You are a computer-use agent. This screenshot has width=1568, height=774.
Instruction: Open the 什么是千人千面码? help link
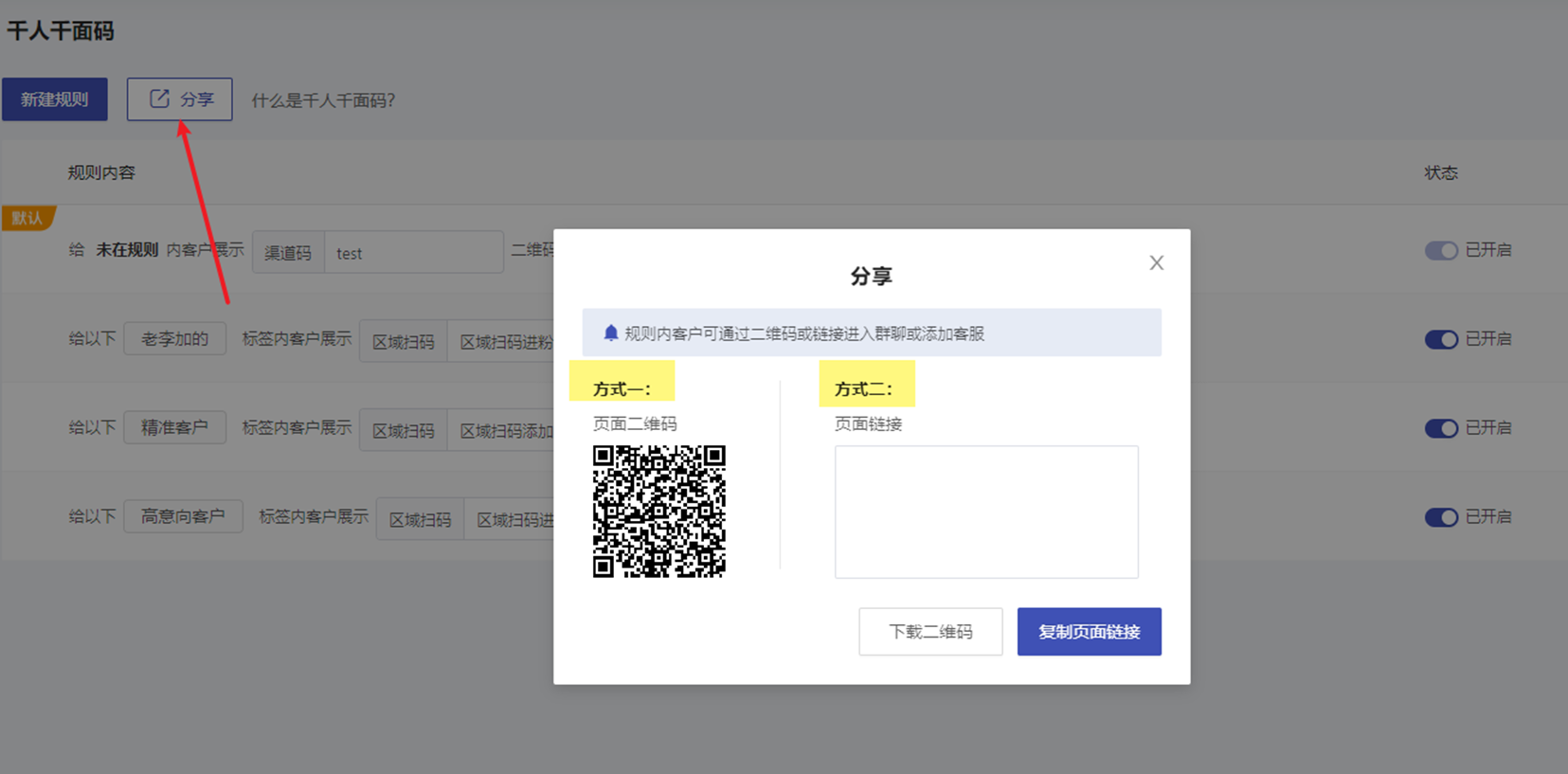323,100
